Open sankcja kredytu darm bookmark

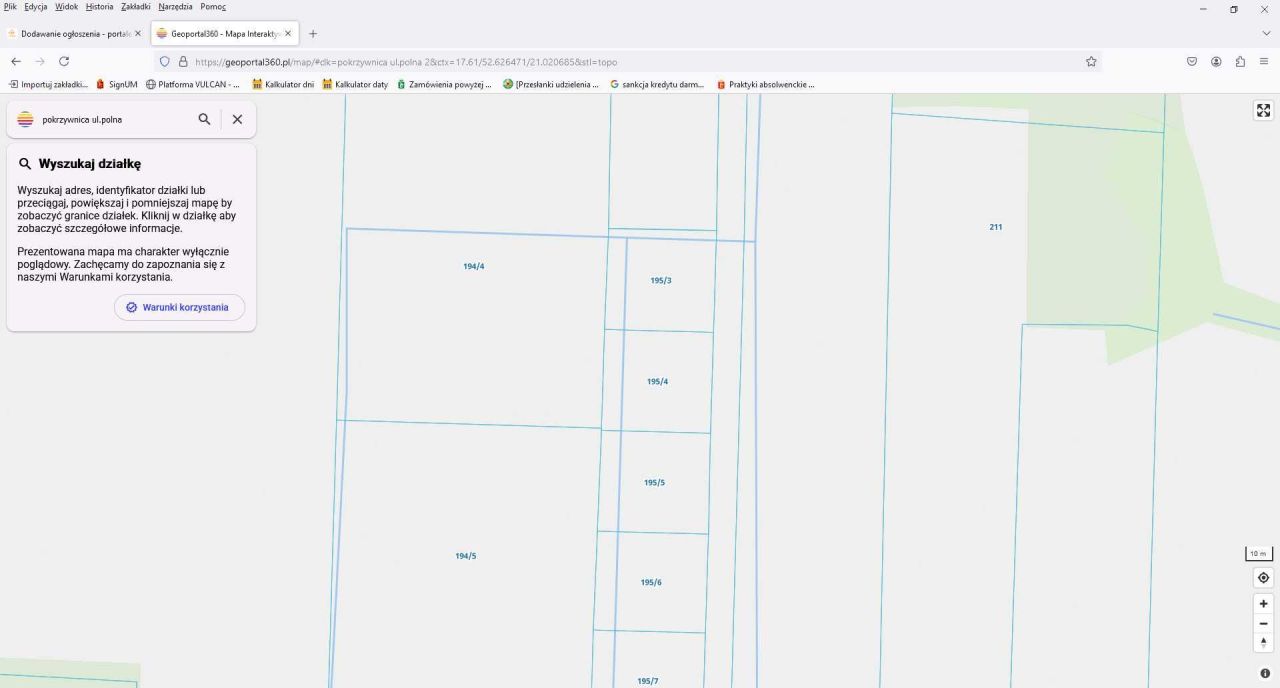point(657,84)
